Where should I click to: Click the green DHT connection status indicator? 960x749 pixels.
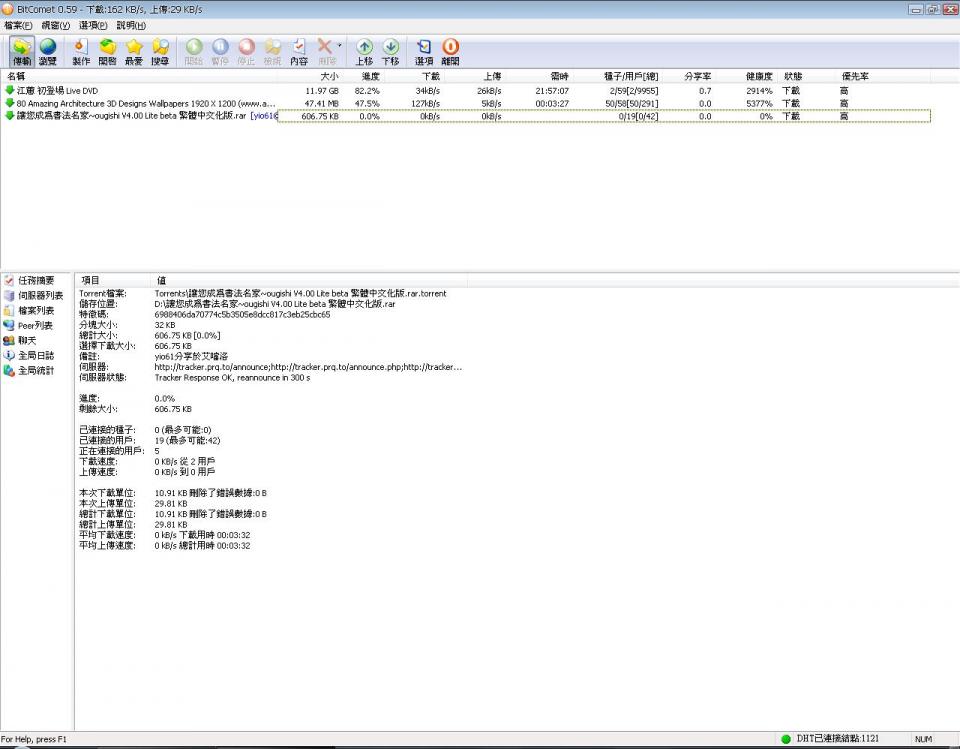click(786, 739)
